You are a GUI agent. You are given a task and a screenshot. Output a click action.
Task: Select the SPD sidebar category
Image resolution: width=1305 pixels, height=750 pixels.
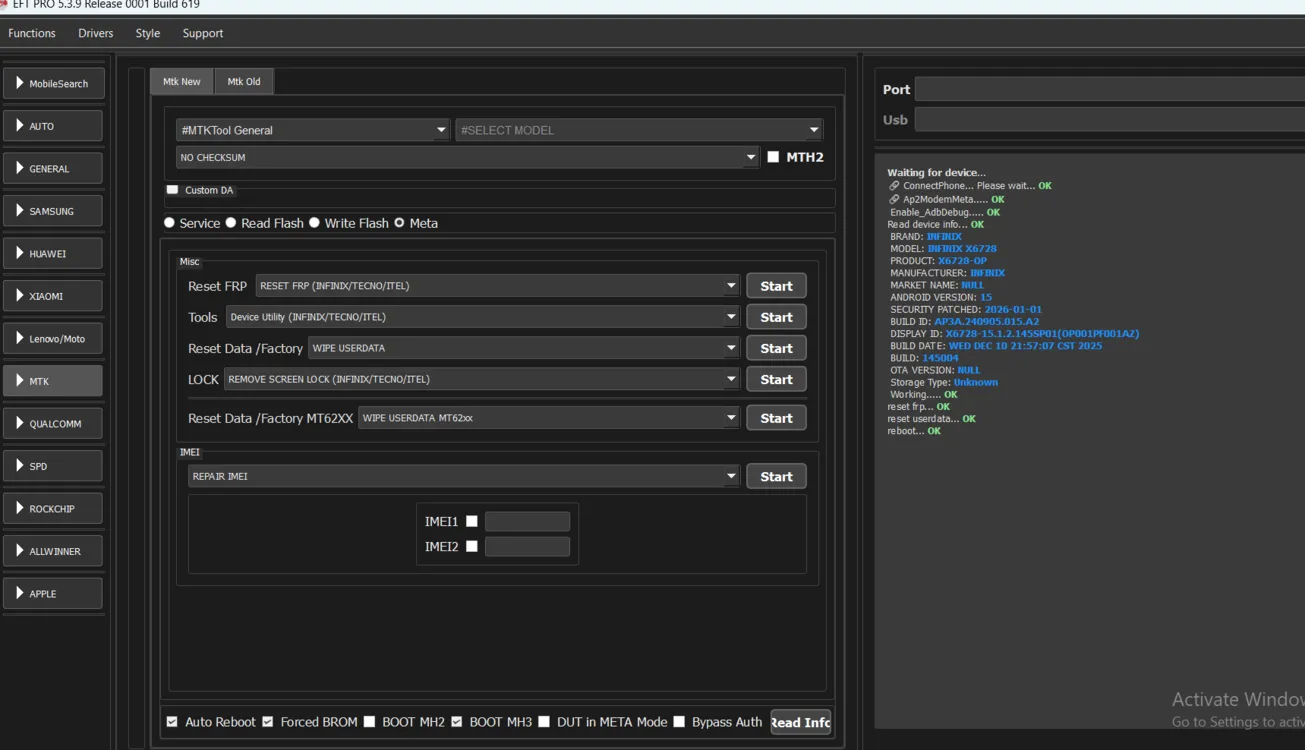click(53, 466)
